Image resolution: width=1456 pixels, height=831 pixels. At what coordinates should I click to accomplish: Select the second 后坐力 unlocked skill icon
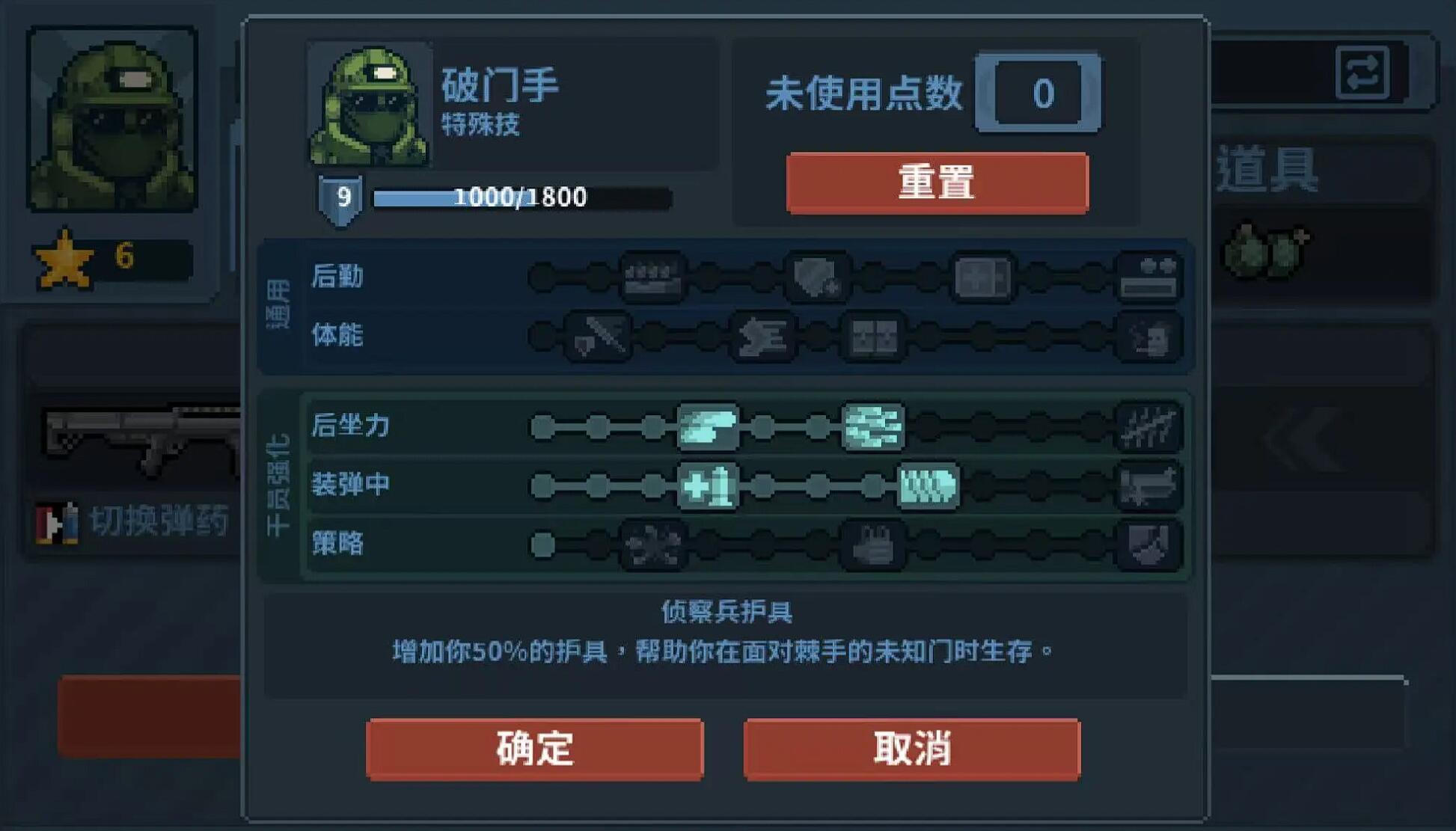tap(872, 427)
